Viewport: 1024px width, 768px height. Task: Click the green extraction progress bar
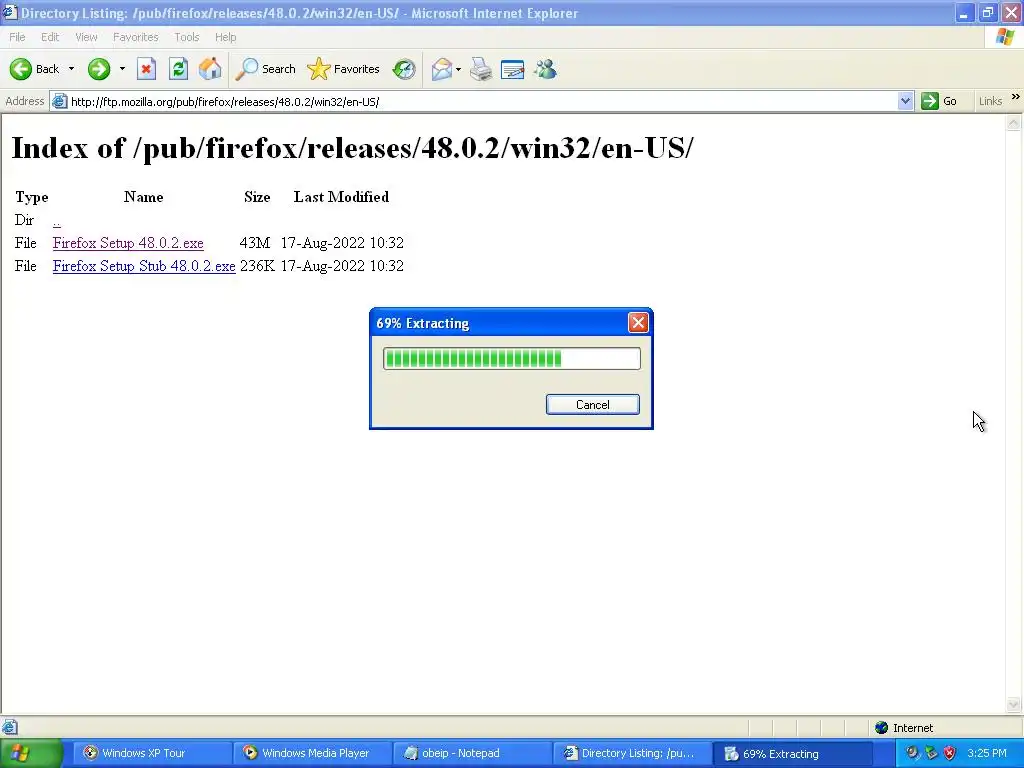(x=511, y=359)
